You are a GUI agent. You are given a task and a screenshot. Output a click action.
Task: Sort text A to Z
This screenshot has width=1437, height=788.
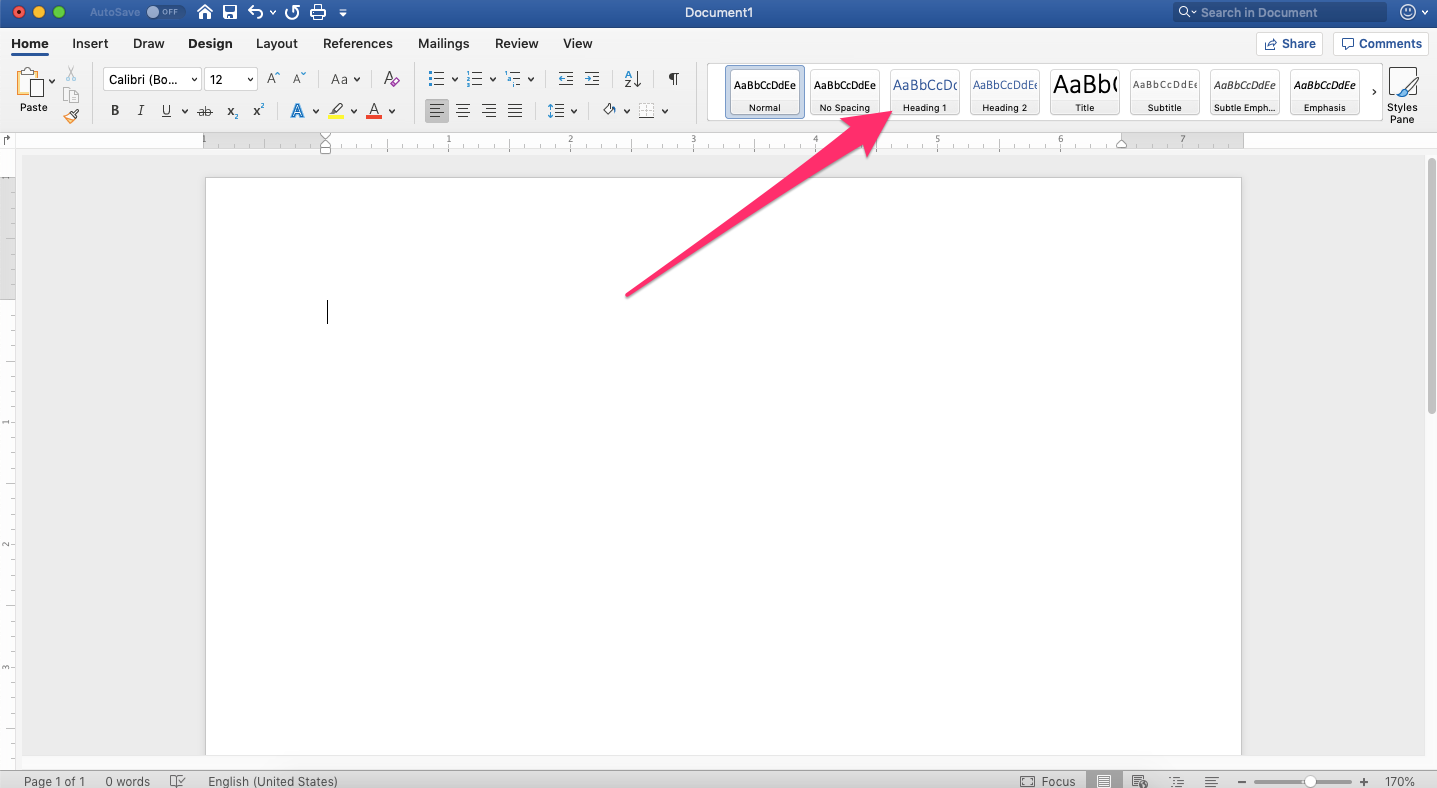[632, 79]
